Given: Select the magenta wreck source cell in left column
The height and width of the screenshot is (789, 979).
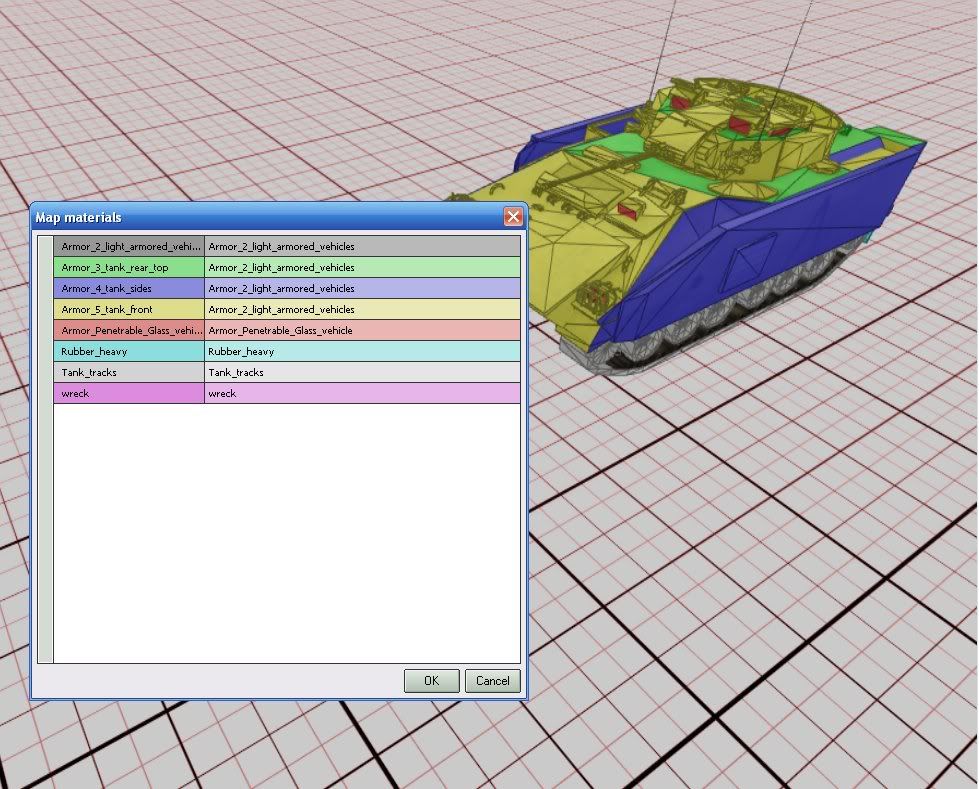Looking at the screenshot, I should click(130, 394).
